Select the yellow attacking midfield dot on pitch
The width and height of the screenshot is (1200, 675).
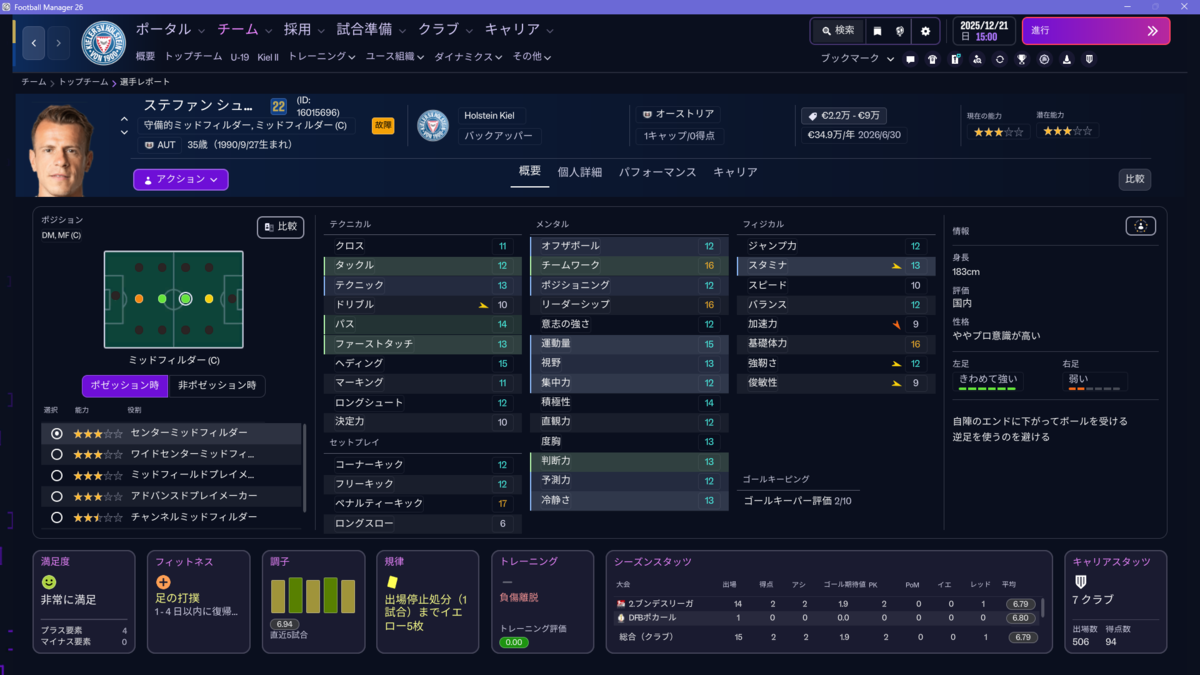tap(209, 299)
